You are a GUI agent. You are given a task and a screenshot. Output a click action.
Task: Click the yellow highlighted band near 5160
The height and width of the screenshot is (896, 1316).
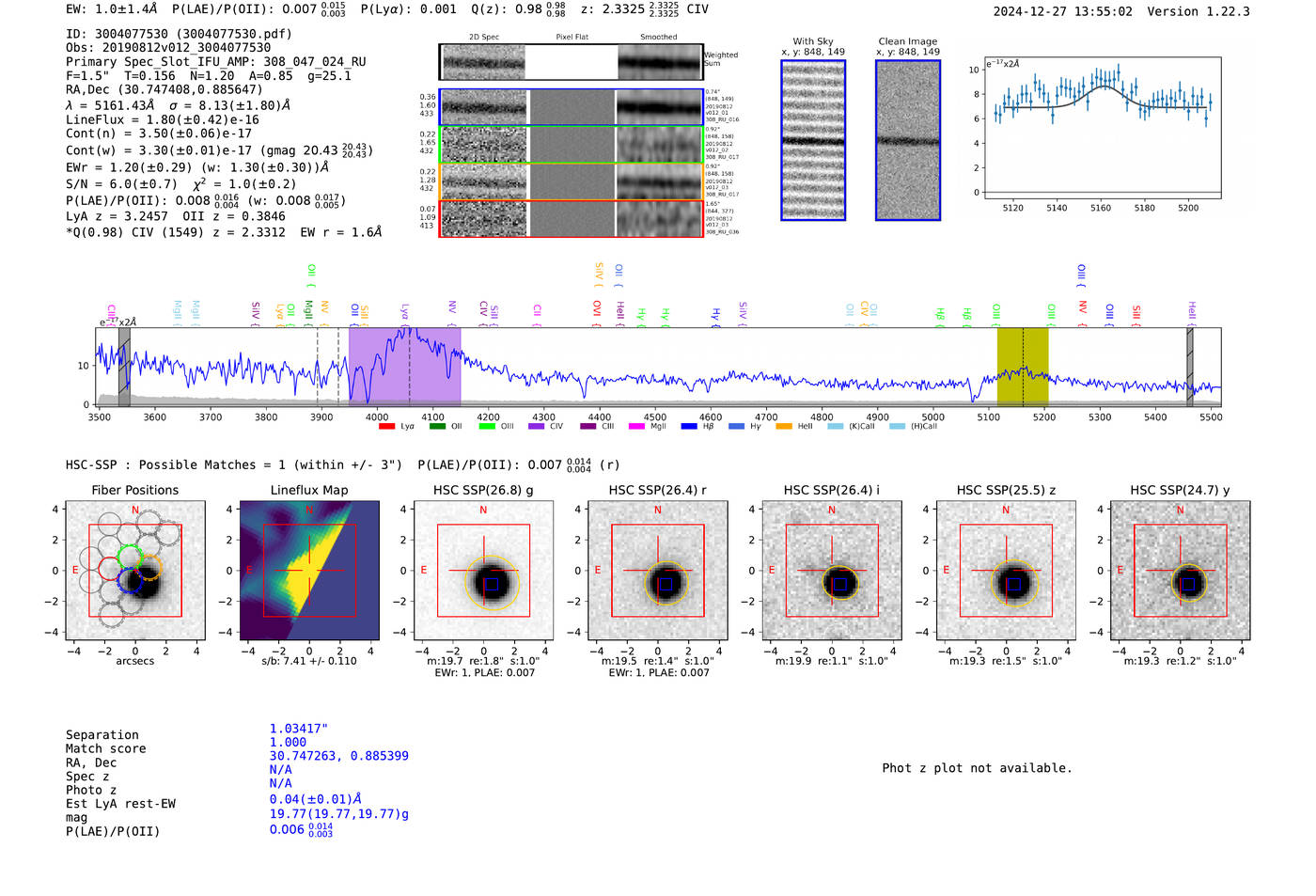coord(1023,367)
